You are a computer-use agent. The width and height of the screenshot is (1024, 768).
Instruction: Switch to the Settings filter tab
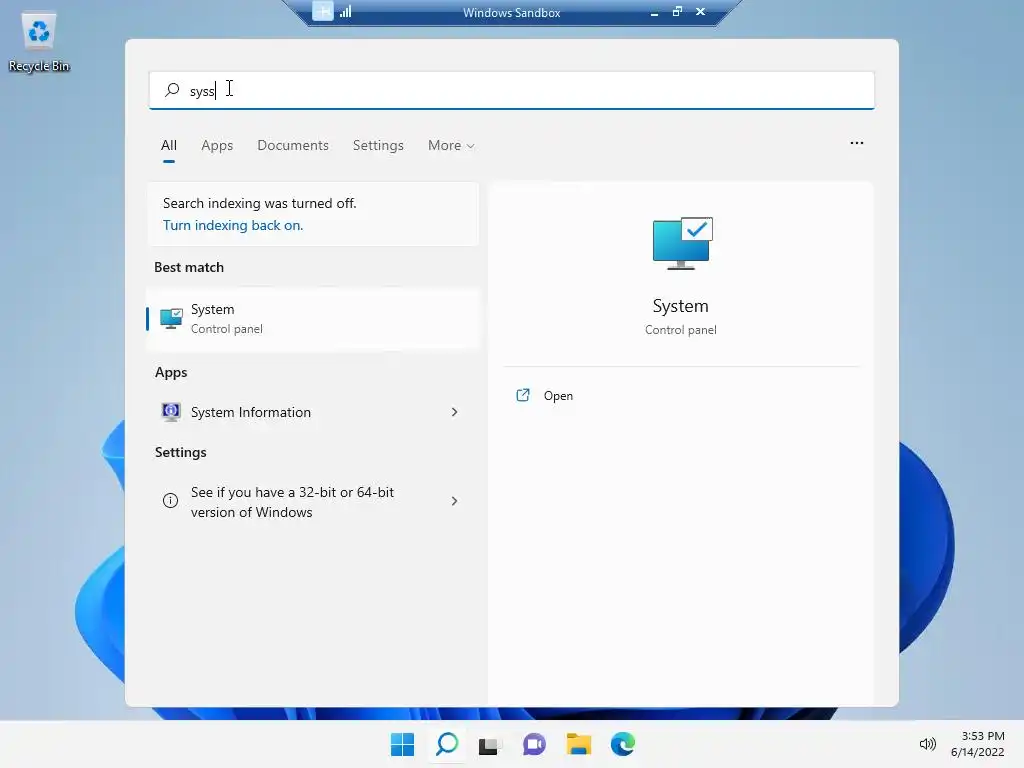coord(378,146)
